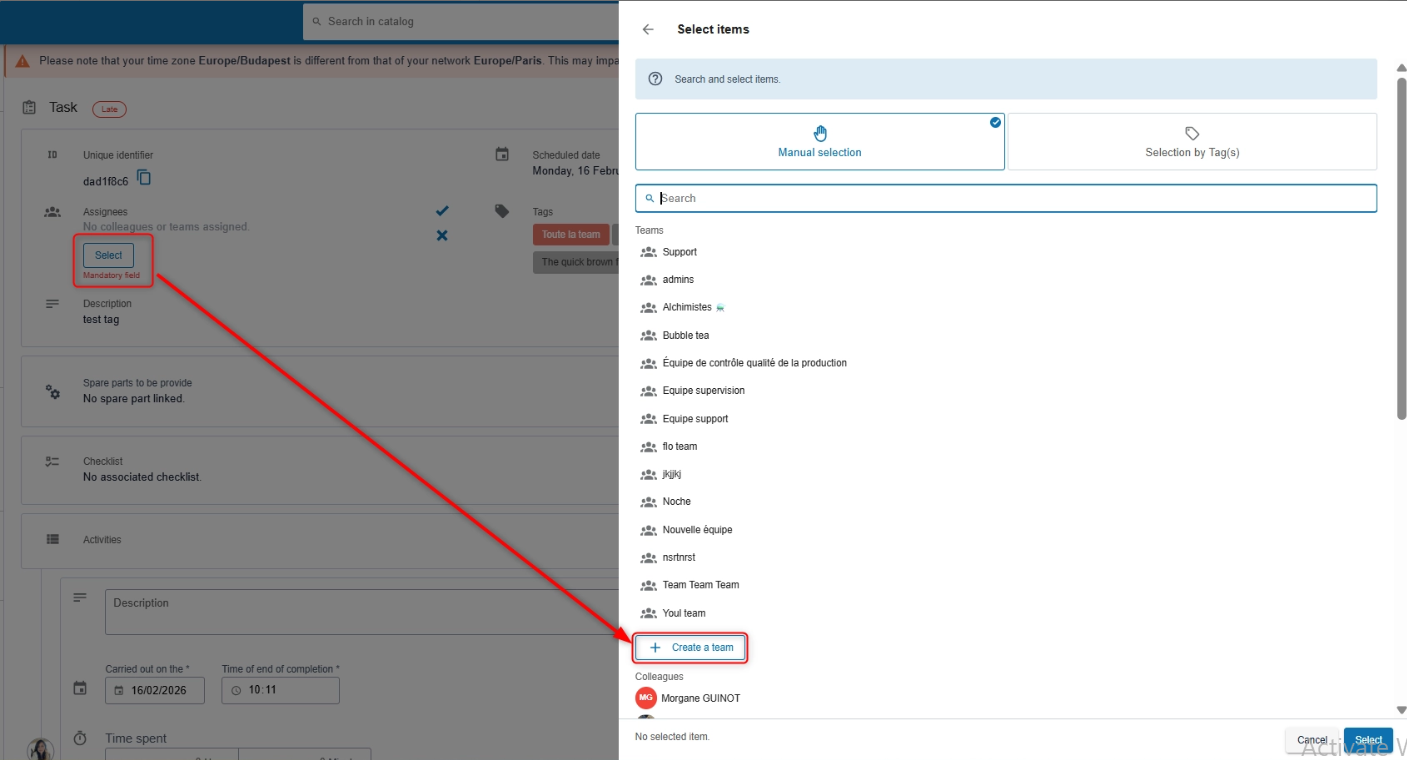Screen dimensions: 1407x760
Task: Cancel assignee edit with the X icon
Action: 442,236
